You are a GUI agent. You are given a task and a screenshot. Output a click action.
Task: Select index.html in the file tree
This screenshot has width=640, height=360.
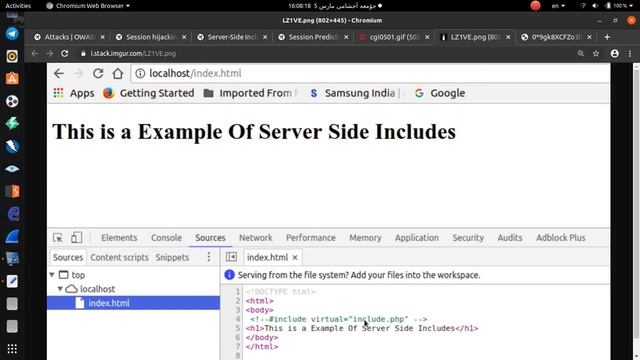tap(133, 303)
